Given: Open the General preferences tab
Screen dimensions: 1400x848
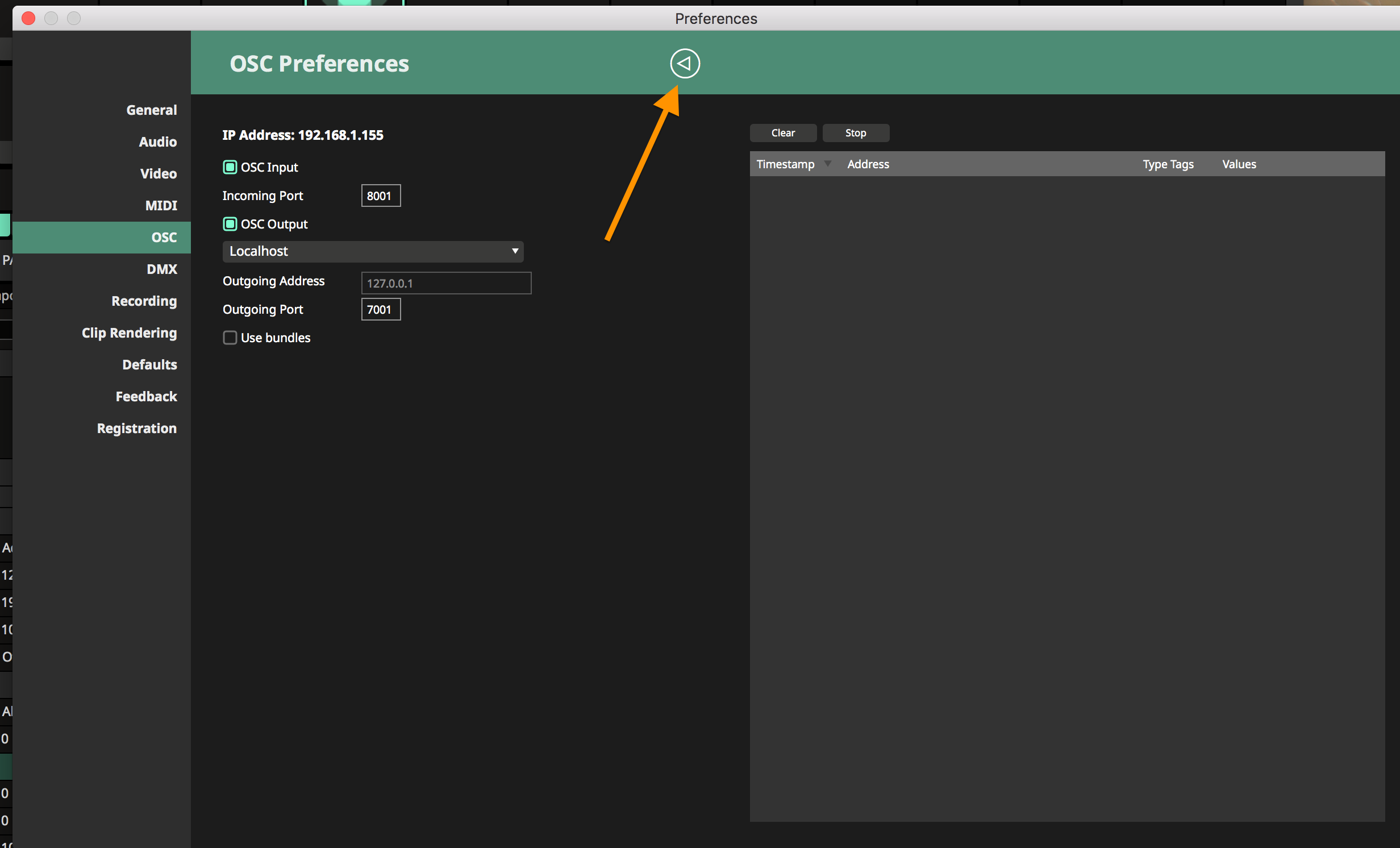Looking at the screenshot, I should [x=151, y=110].
